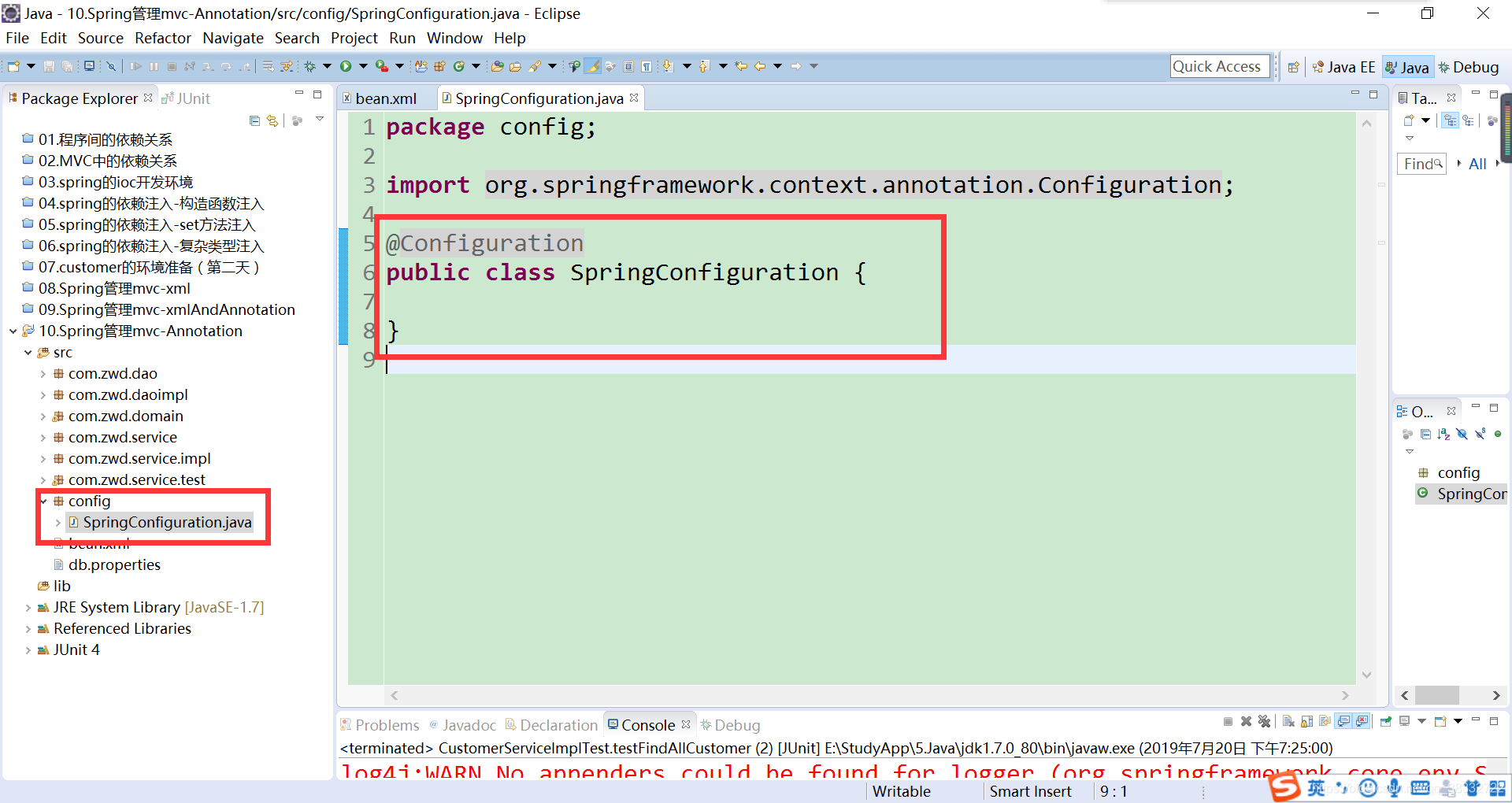Screen dimensions: 1512x803
Task: Click the Open Perspective icon
Action: point(1293,67)
